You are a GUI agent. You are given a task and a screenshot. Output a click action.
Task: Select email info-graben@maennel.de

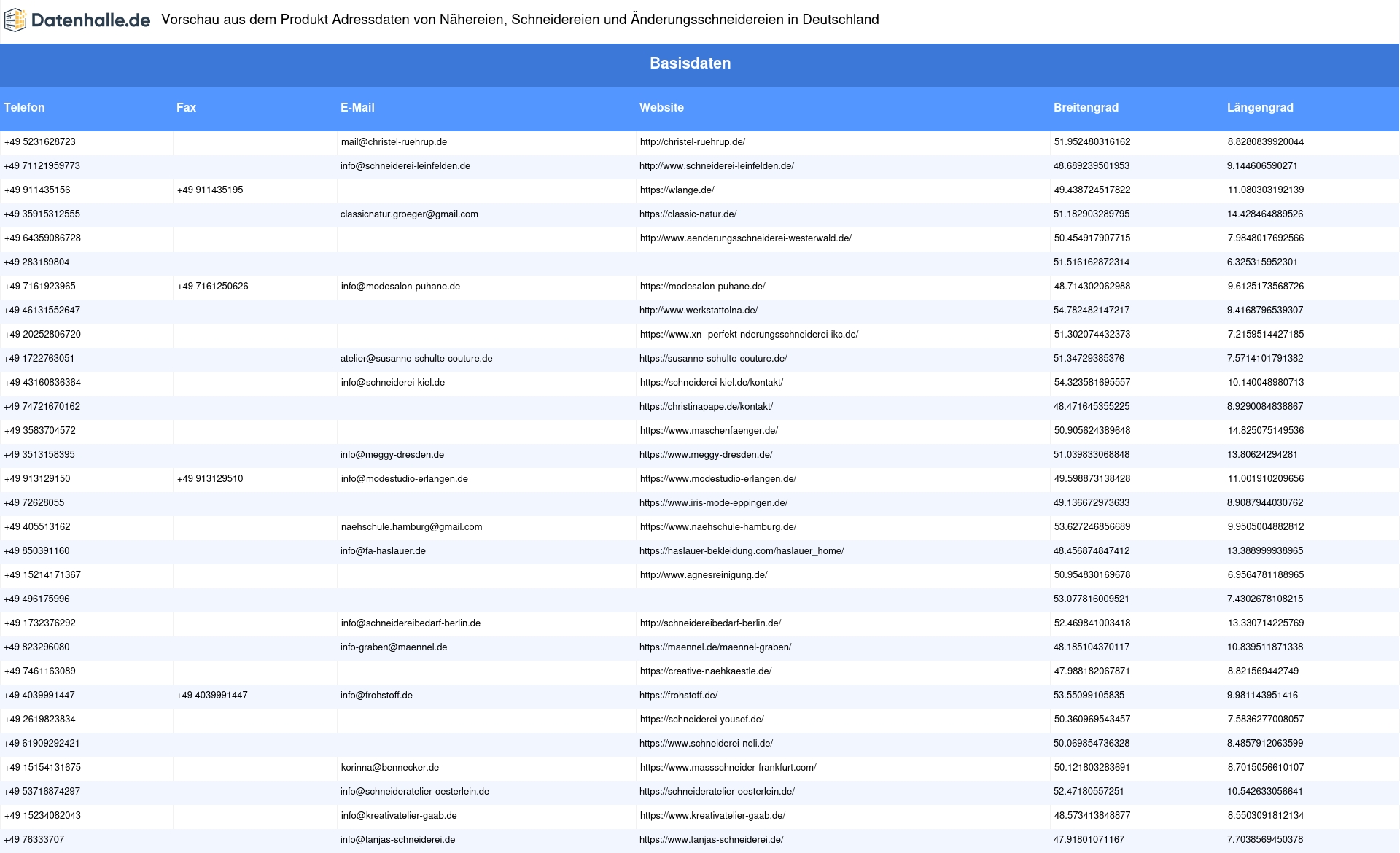[394, 647]
